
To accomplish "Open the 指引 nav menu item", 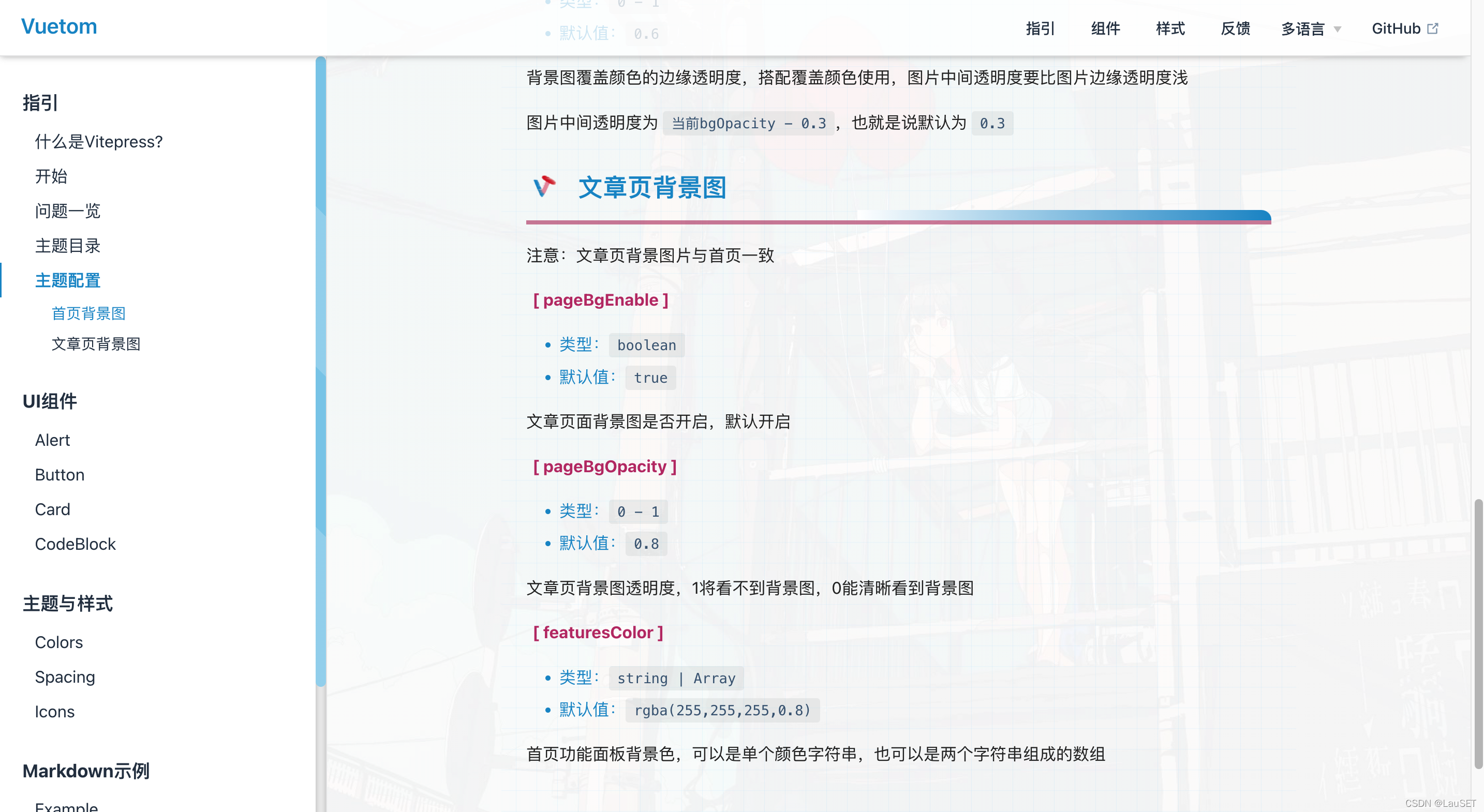I will (1040, 28).
